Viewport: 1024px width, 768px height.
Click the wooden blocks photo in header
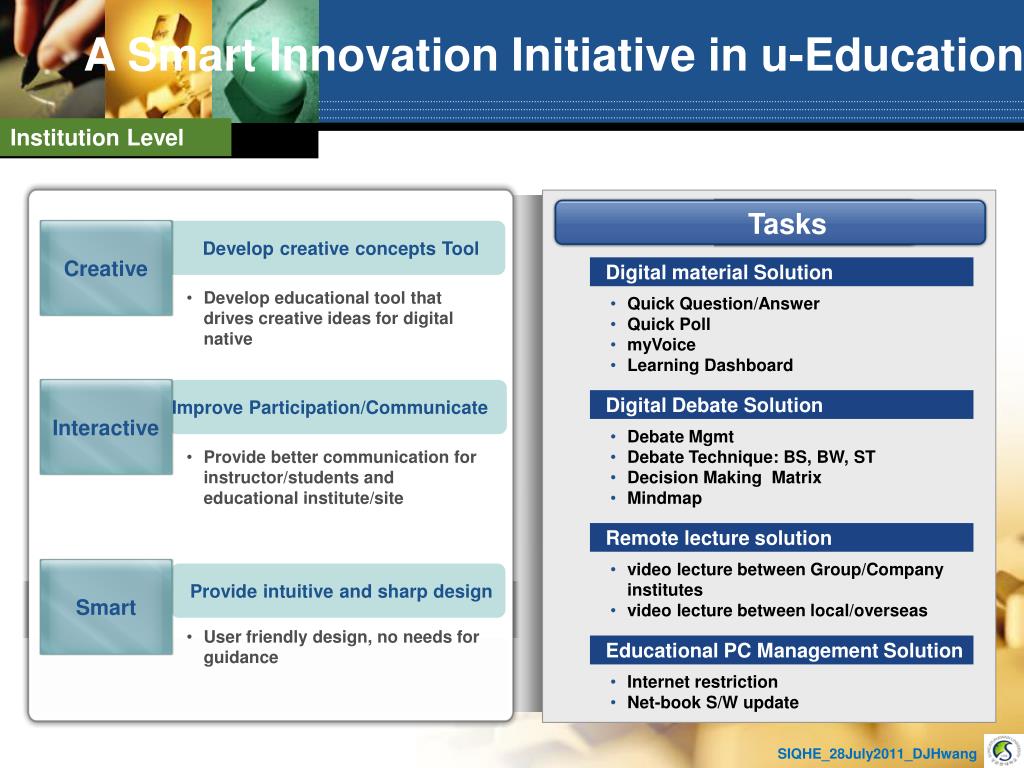pos(159,59)
